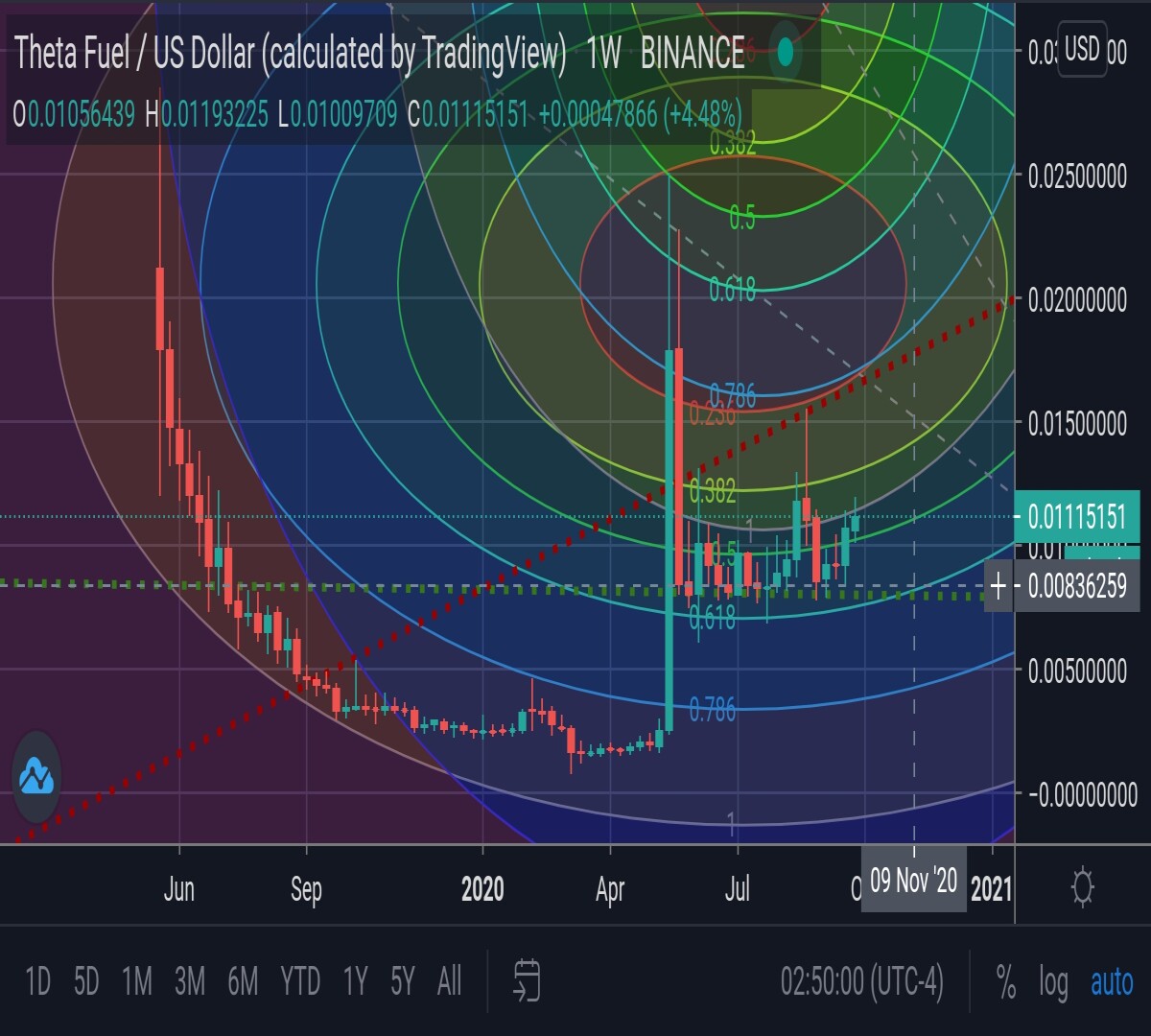This screenshot has width=1151, height=1036.
Task: Select the YTD time range
Action: 299,981
